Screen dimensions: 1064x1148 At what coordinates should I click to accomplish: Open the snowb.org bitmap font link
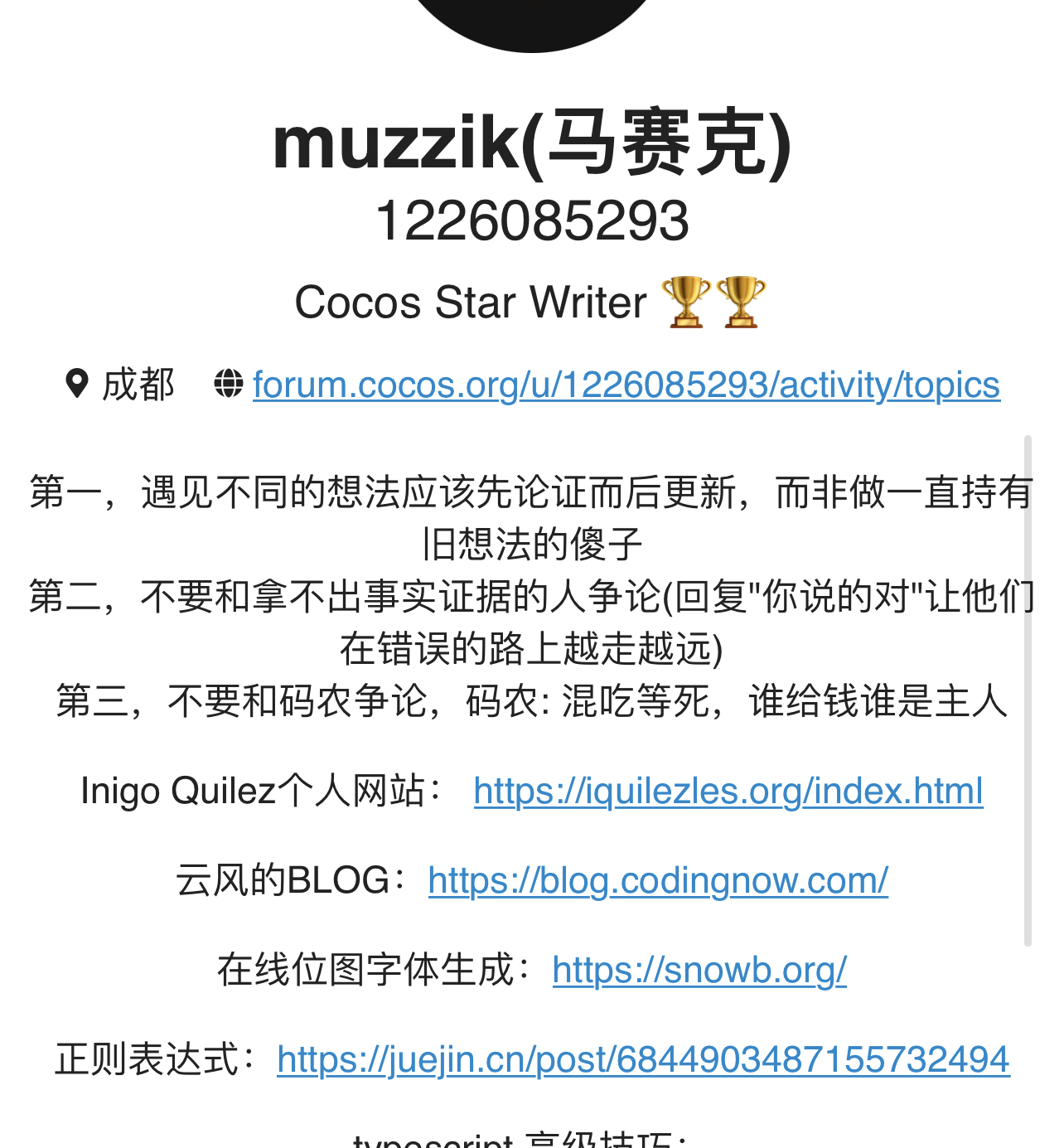(699, 970)
